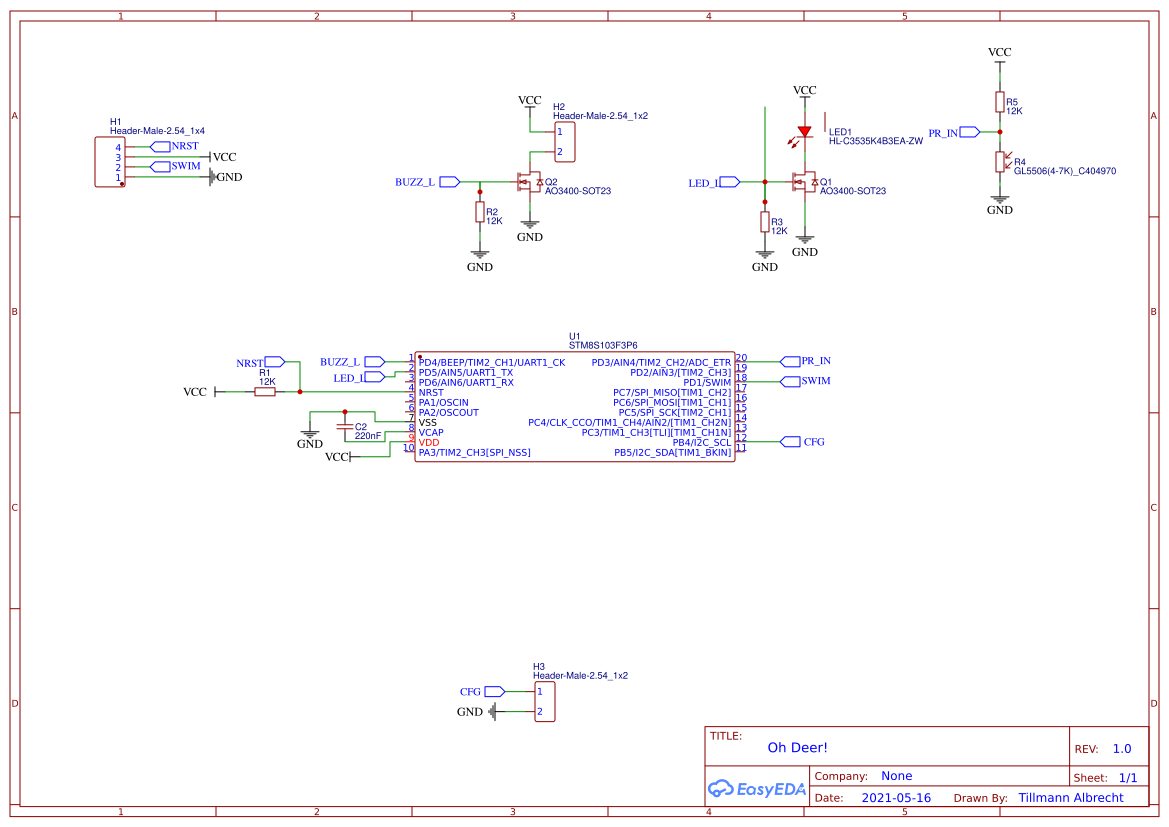This screenshot has width=1169, height=827.
Task: Select the red LED1 diode symbol
Action: coord(804,132)
